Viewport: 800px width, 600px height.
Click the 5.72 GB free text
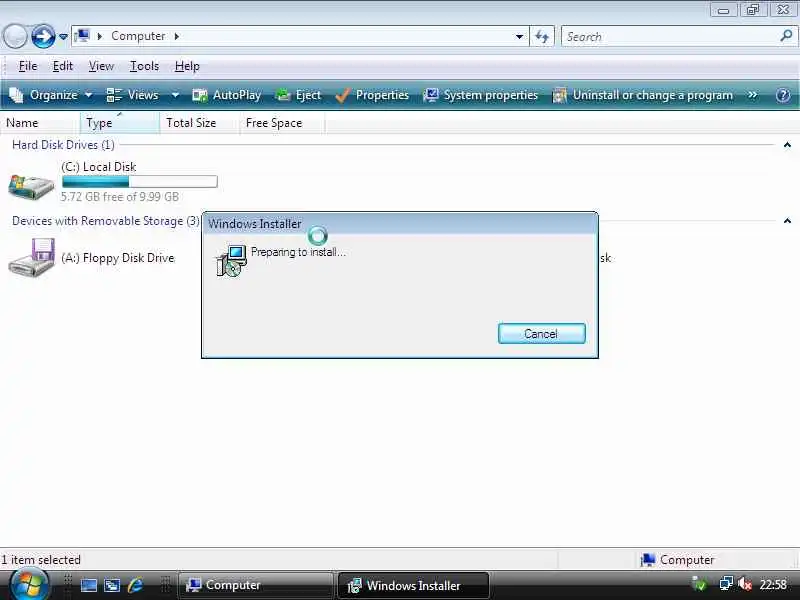120,197
